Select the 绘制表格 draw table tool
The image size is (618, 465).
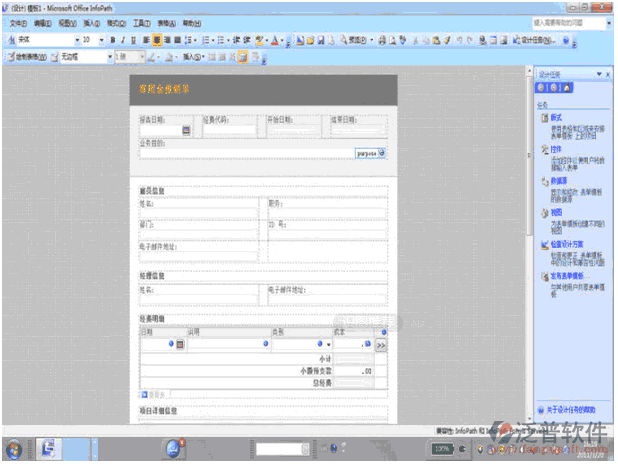pyautogui.click(x=30, y=57)
